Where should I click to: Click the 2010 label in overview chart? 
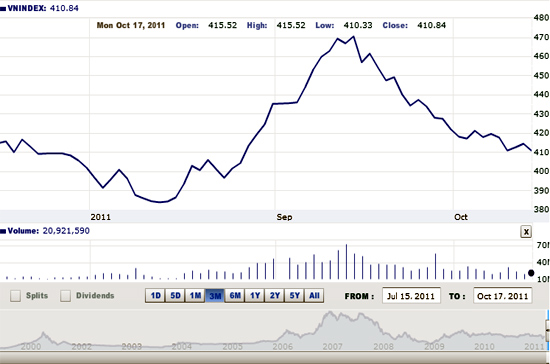(484, 346)
